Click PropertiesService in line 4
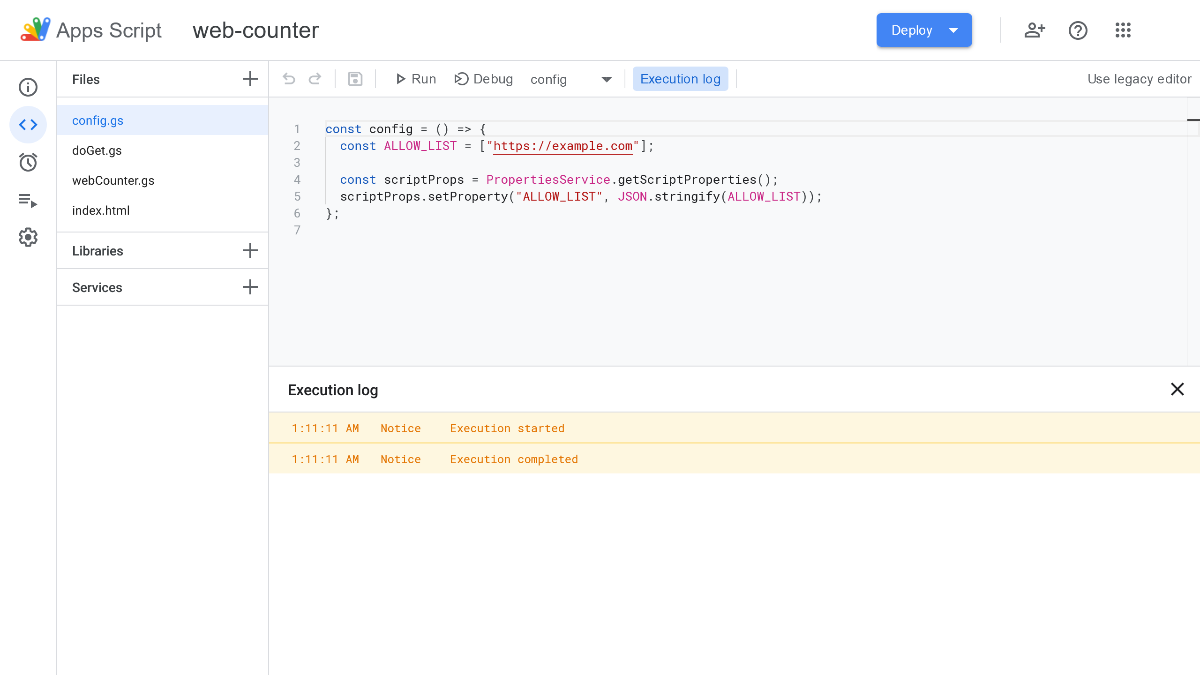 click(x=548, y=180)
